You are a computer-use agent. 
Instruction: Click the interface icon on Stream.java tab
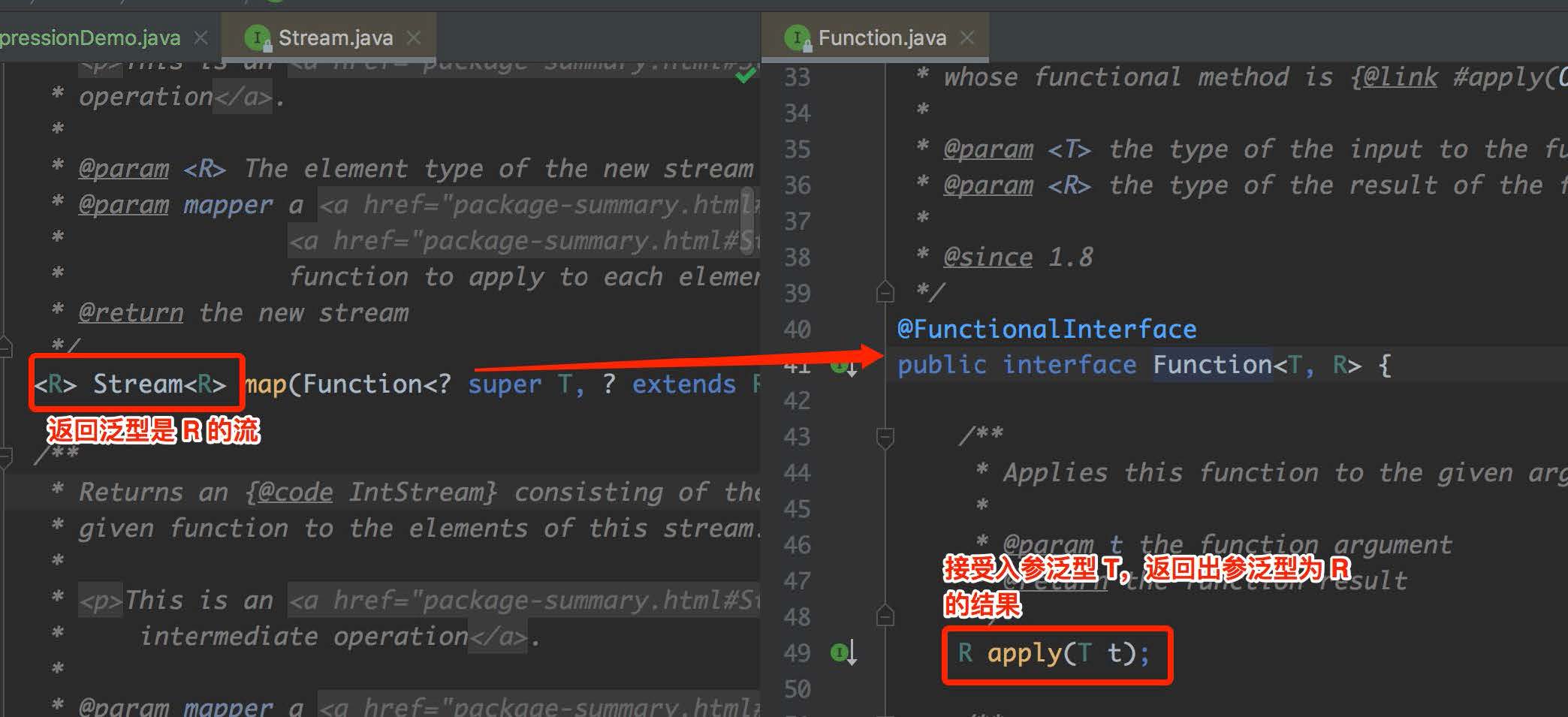click(x=257, y=38)
